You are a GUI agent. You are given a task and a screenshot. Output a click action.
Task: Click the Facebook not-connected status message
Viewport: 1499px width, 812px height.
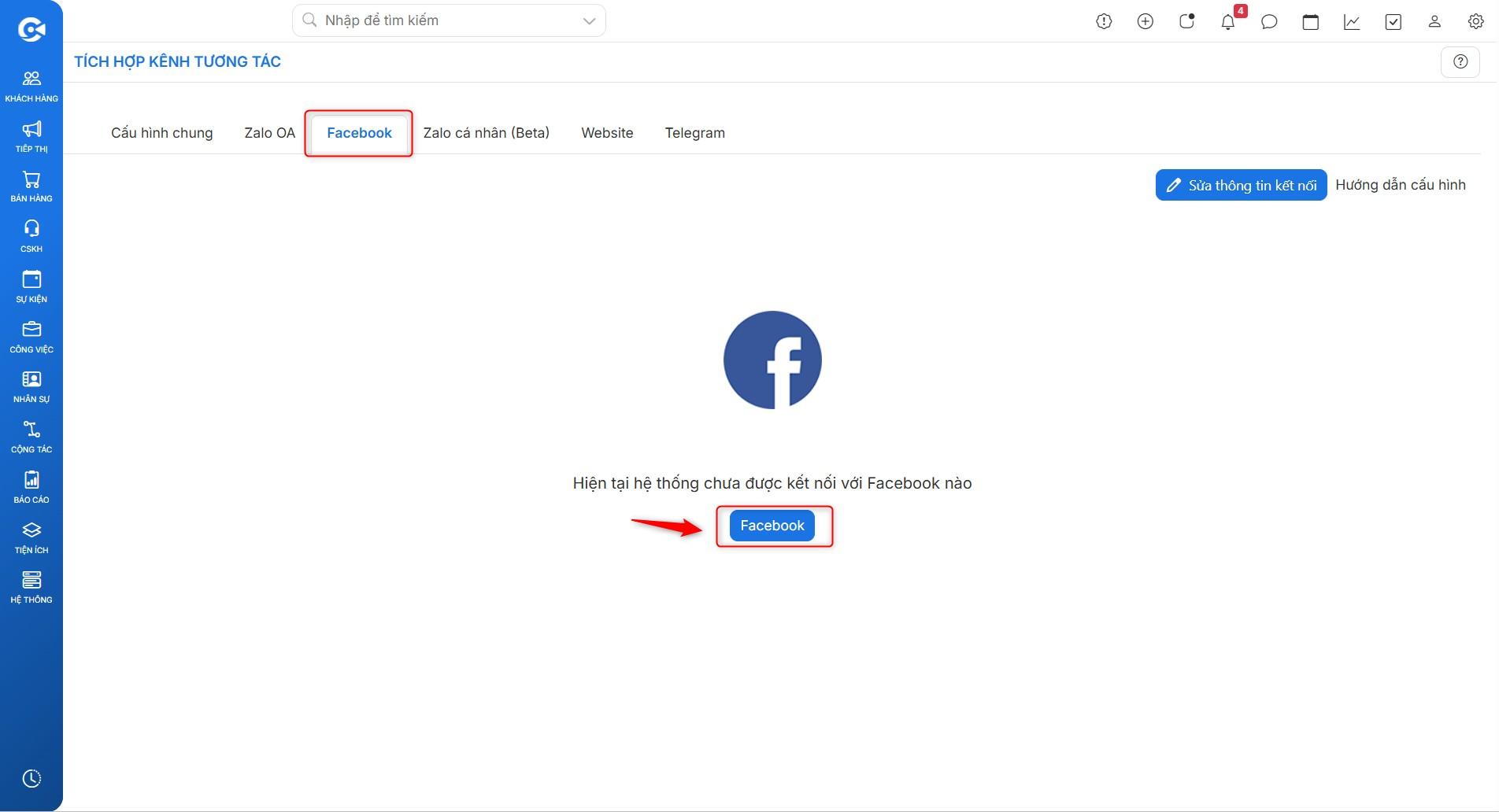pyautogui.click(x=772, y=483)
